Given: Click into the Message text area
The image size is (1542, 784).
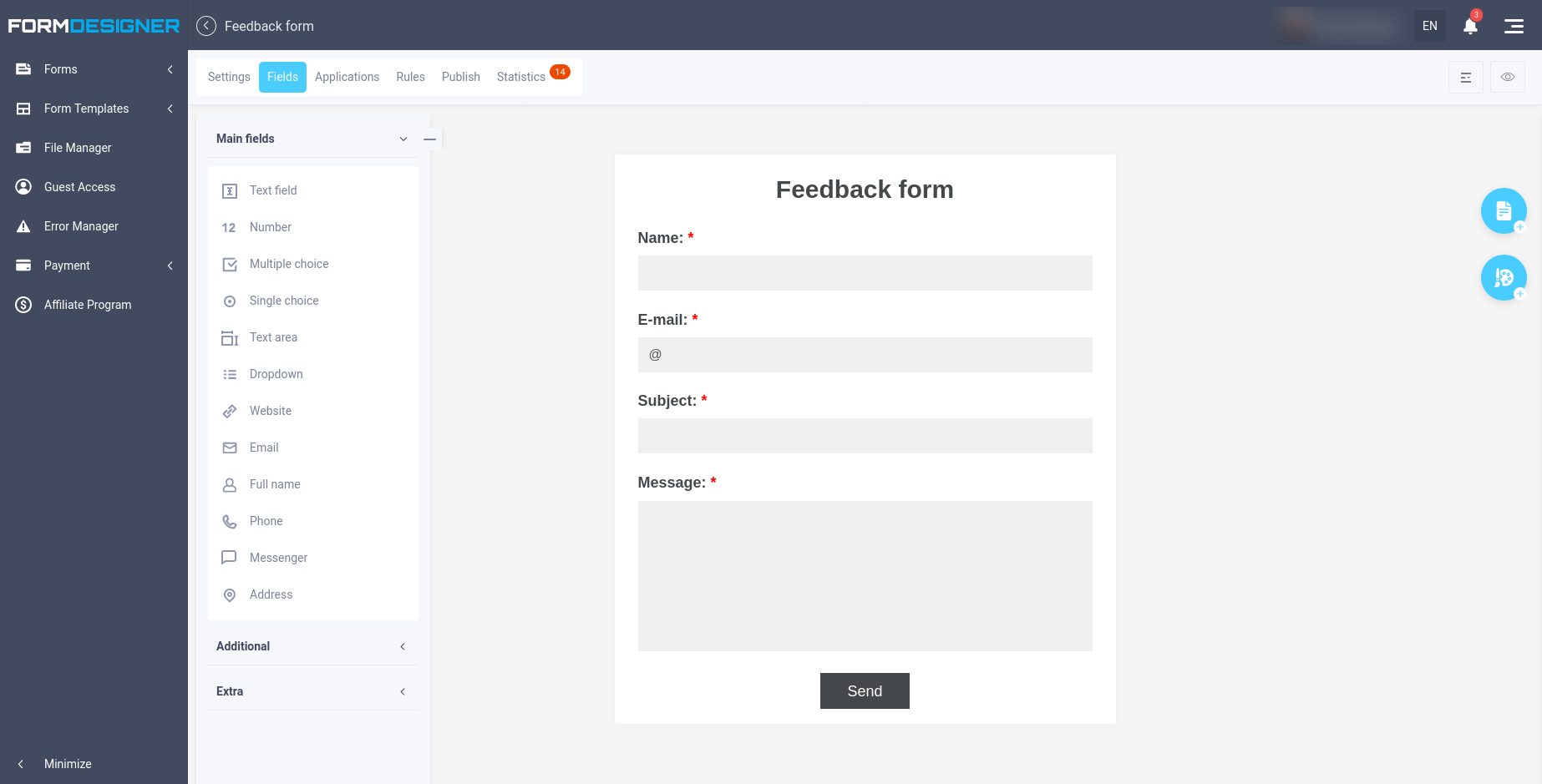Looking at the screenshot, I should 864,575.
